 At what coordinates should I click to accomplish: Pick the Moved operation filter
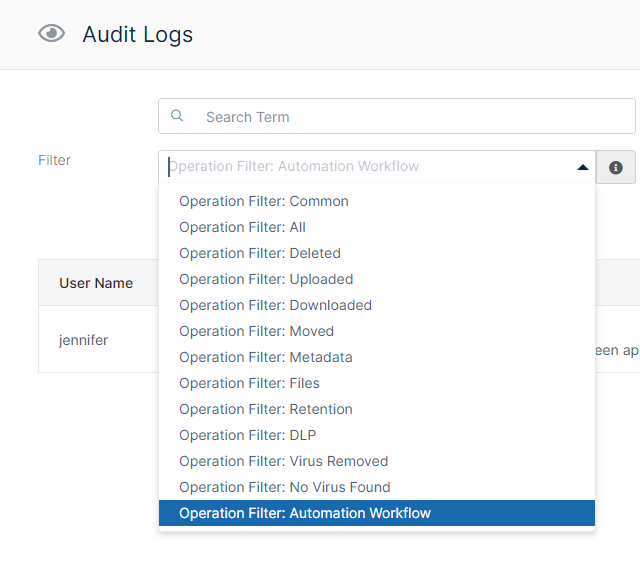[256, 331]
